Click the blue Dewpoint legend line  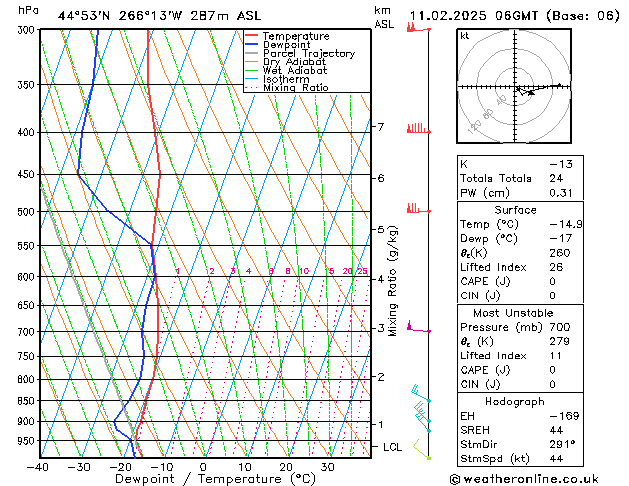click(x=251, y=45)
